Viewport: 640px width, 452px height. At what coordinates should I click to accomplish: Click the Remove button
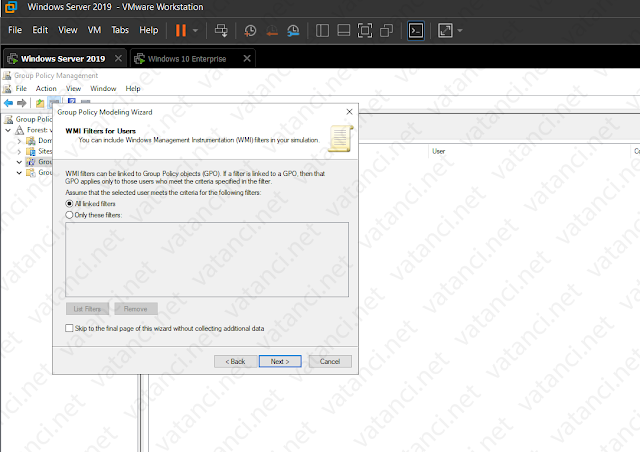136,309
